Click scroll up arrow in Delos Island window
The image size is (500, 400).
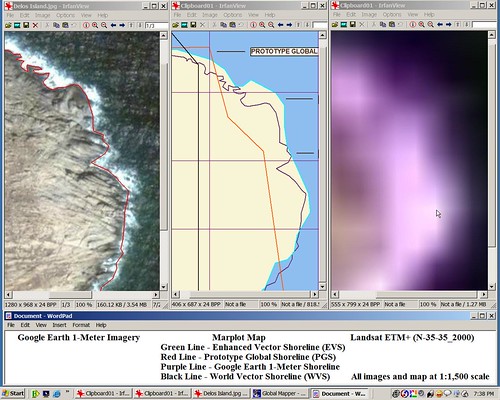[163, 35]
